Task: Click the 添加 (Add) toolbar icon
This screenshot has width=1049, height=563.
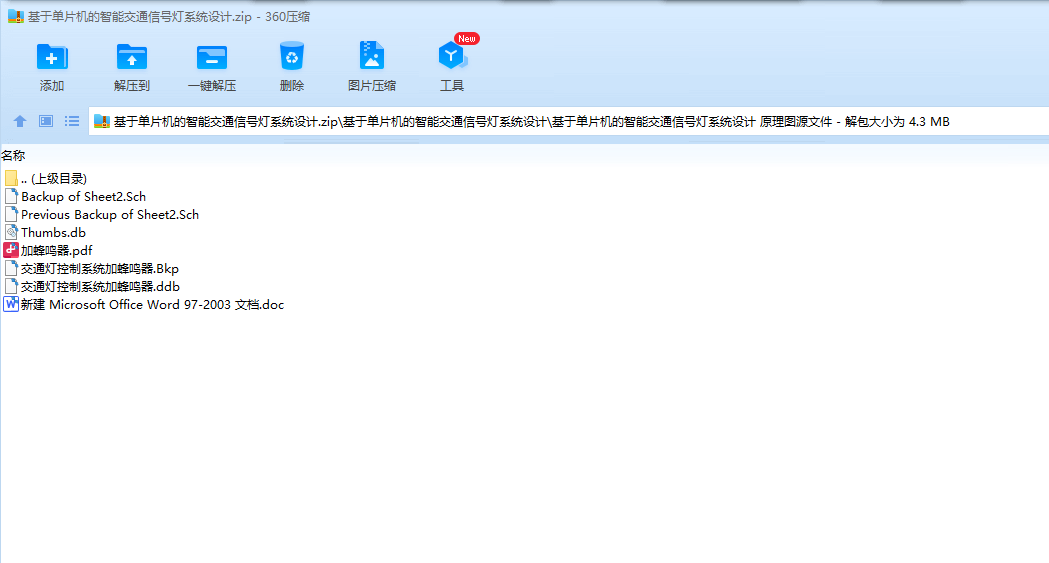Action: tap(52, 57)
